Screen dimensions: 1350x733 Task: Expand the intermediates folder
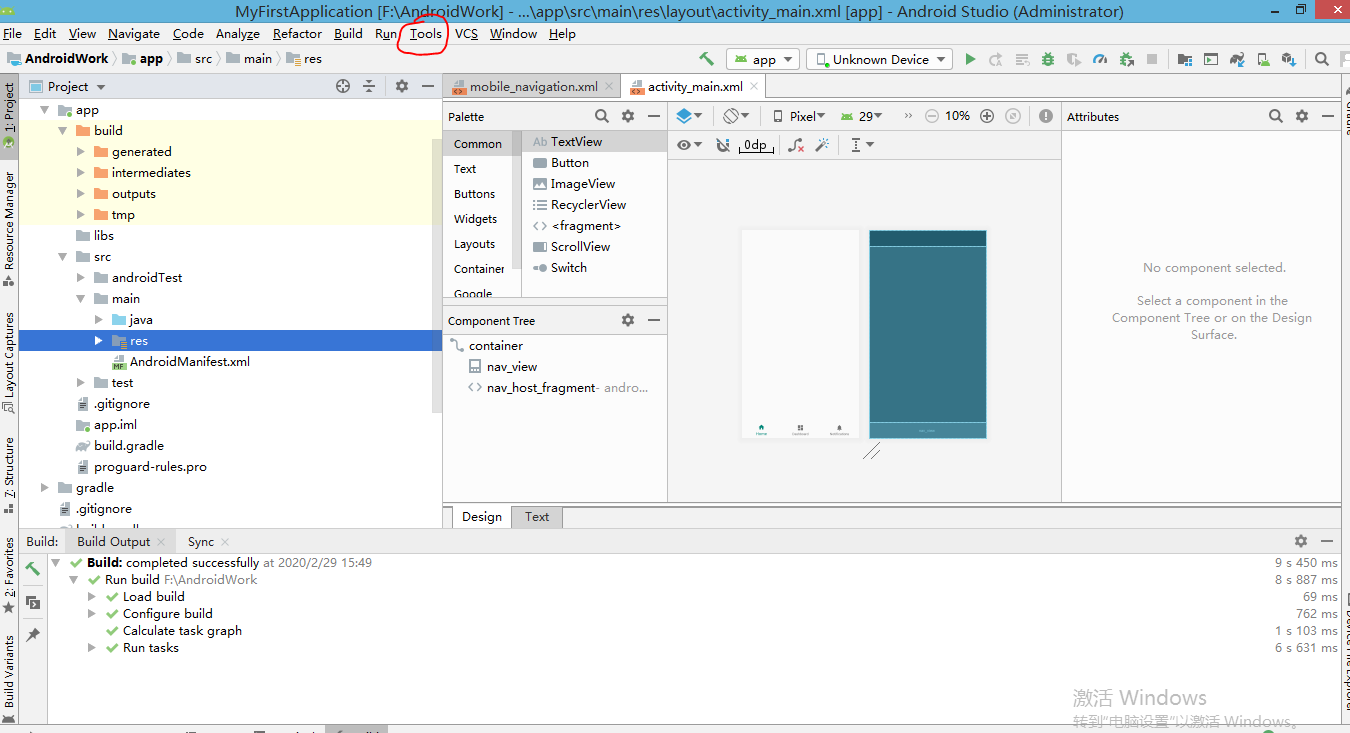pyautogui.click(x=82, y=173)
